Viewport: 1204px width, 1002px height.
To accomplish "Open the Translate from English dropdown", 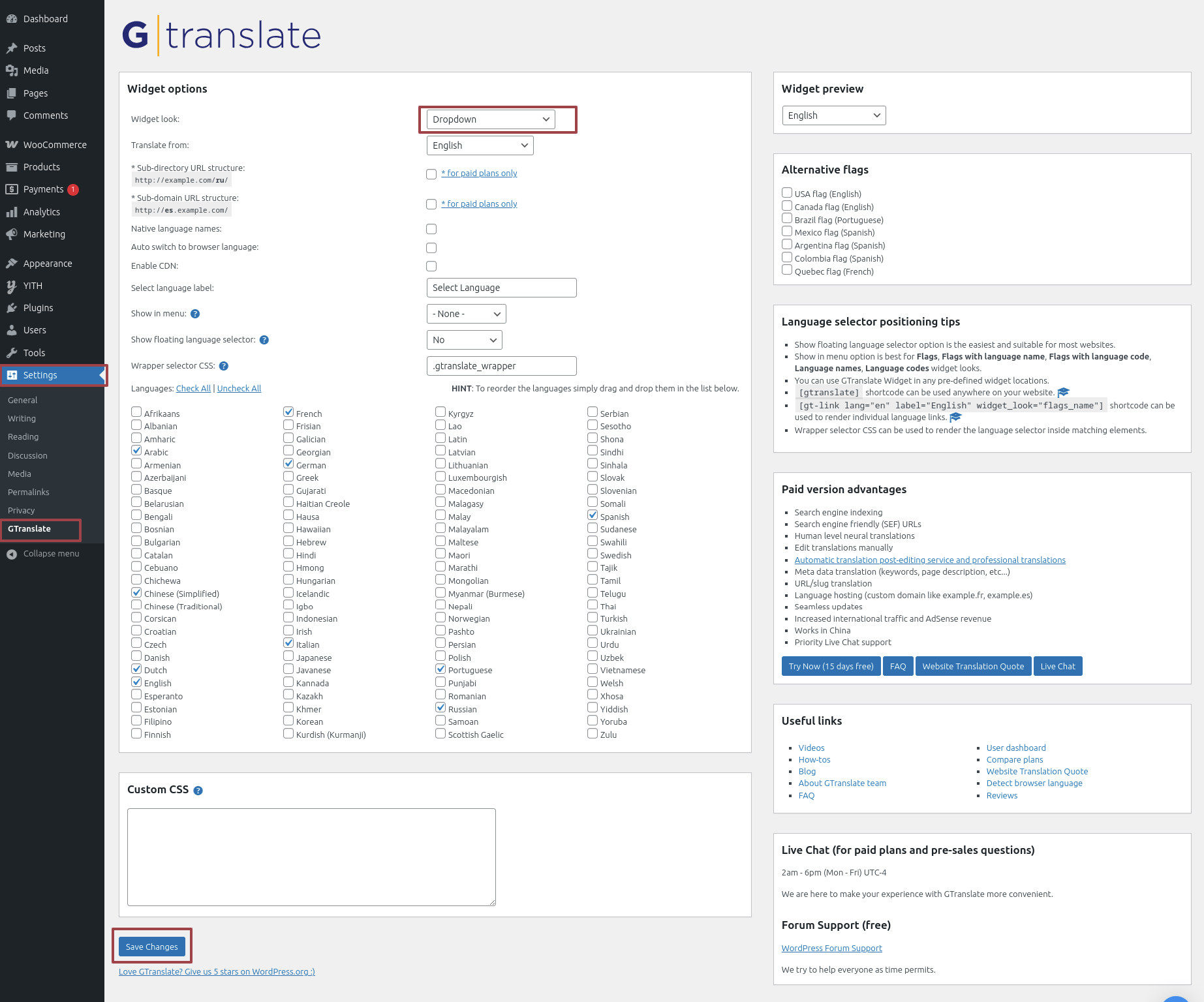I will tap(480, 145).
